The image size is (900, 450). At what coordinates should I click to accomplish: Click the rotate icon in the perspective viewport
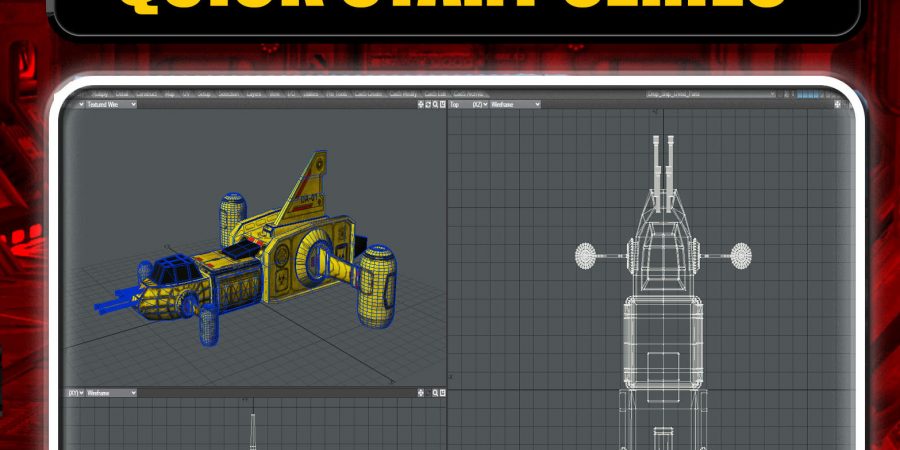click(x=427, y=104)
